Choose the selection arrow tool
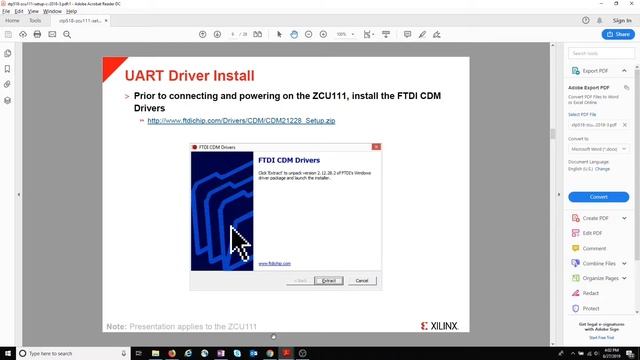The height and width of the screenshot is (360, 640). tap(279, 35)
